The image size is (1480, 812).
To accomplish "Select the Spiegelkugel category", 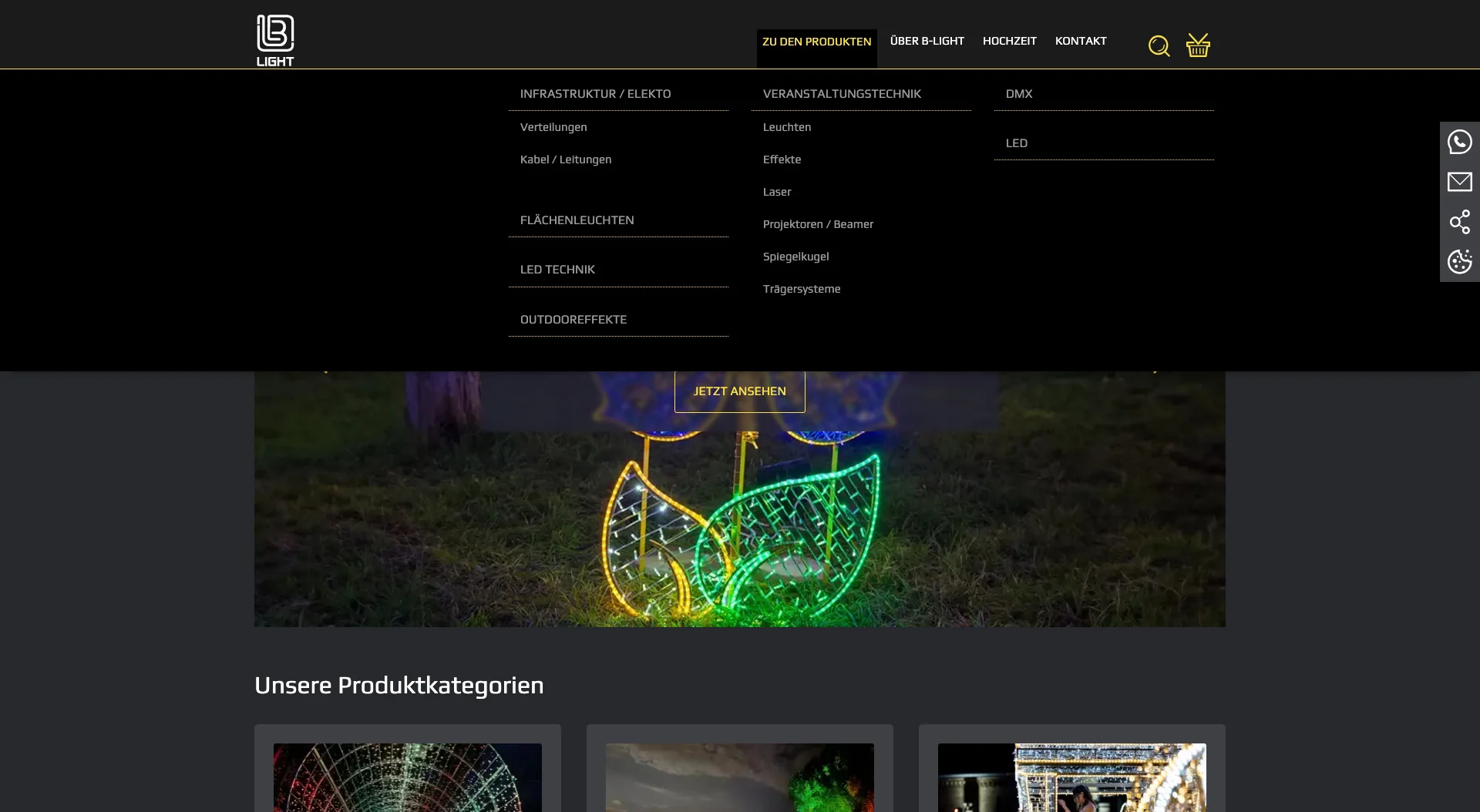I will [x=795, y=257].
